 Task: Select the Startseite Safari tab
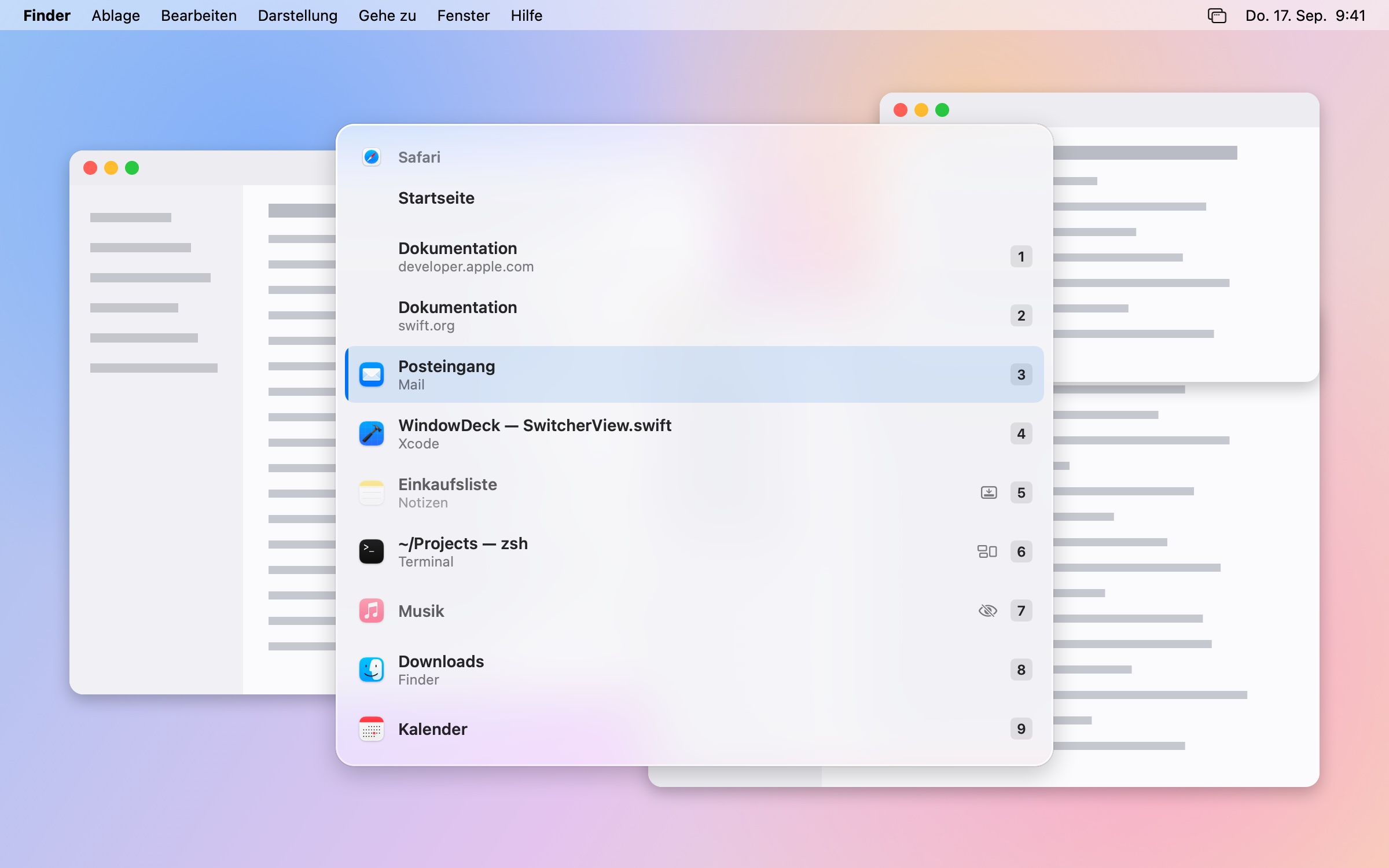click(x=694, y=198)
